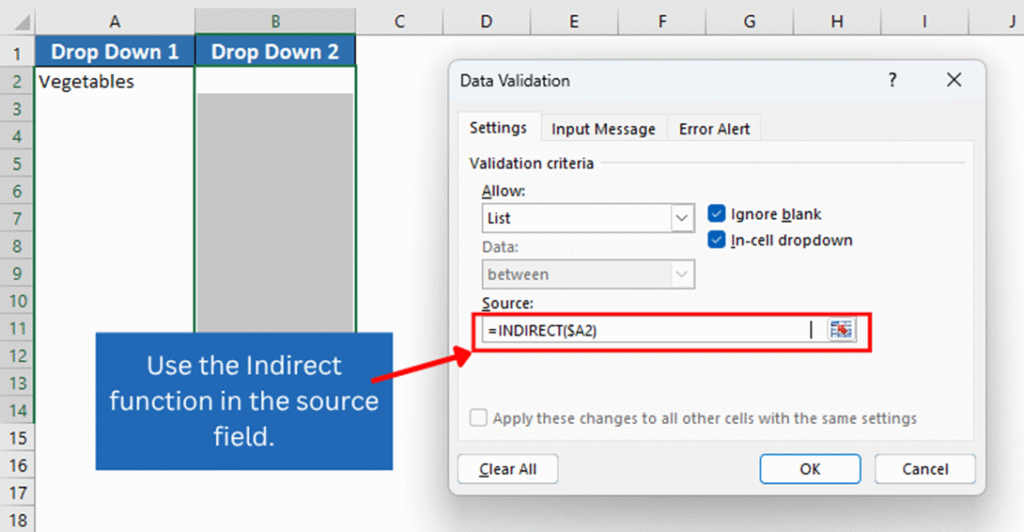Screen dimensions: 1024x532
Task: Toggle the Ignore blank checkbox
Action: (x=716, y=213)
